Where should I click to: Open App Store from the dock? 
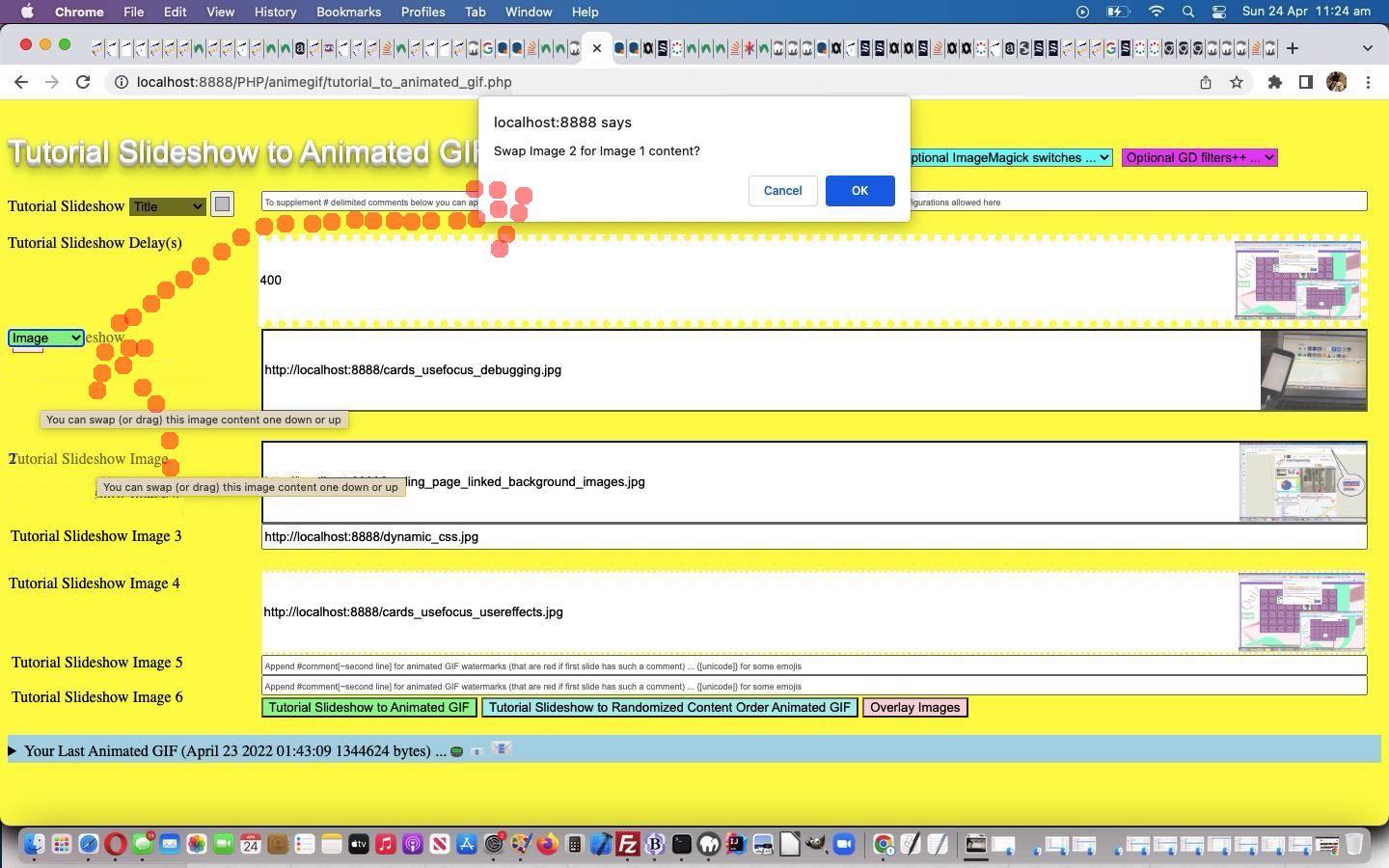coord(466,845)
